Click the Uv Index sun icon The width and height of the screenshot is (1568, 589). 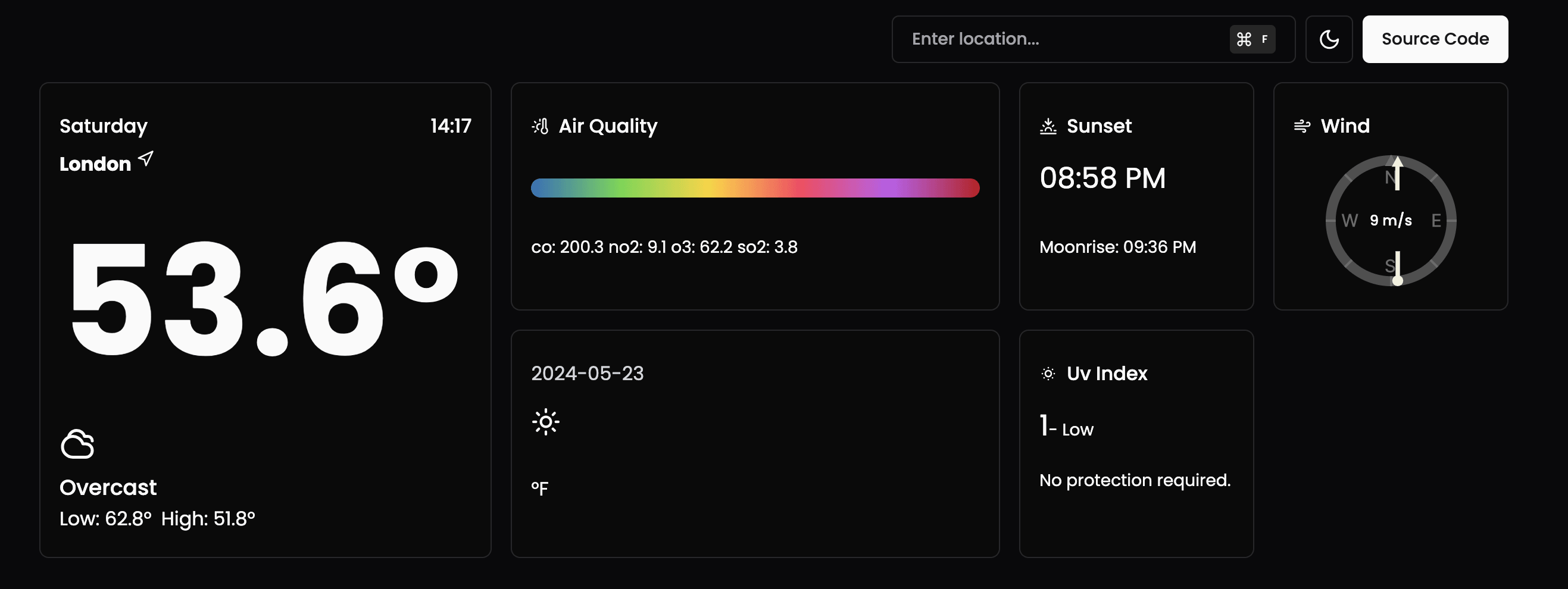tap(1048, 374)
